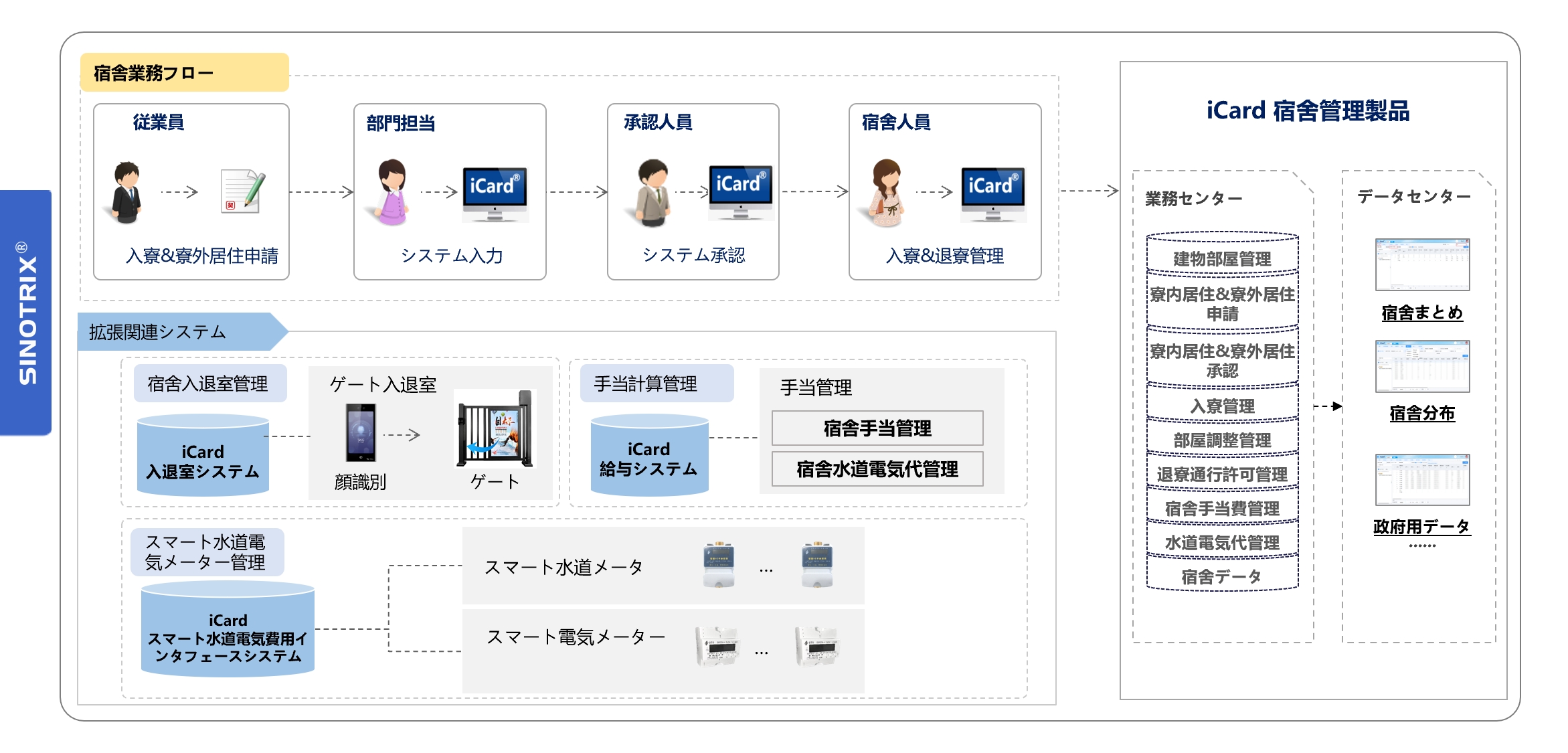Click the iCard monitor under 宿舎人員

[993, 194]
